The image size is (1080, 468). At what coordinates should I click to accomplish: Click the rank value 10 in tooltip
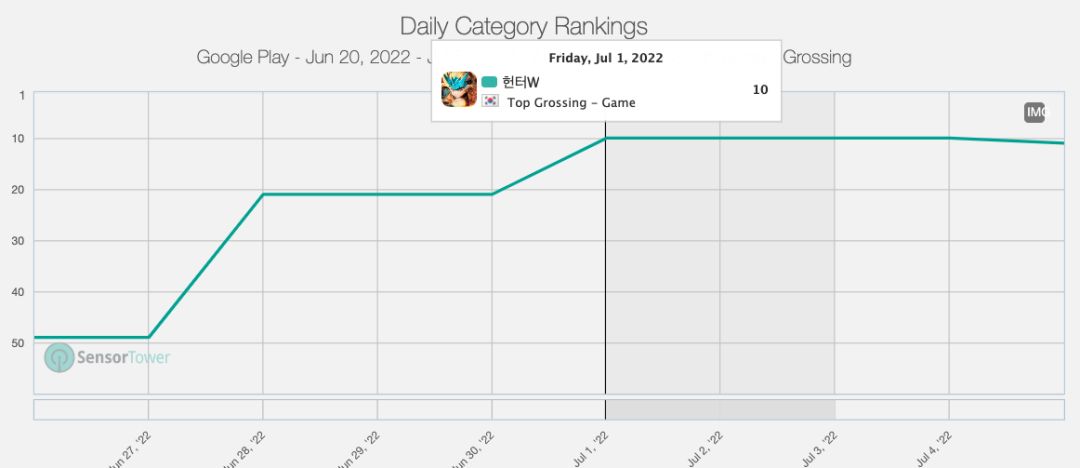[x=760, y=90]
